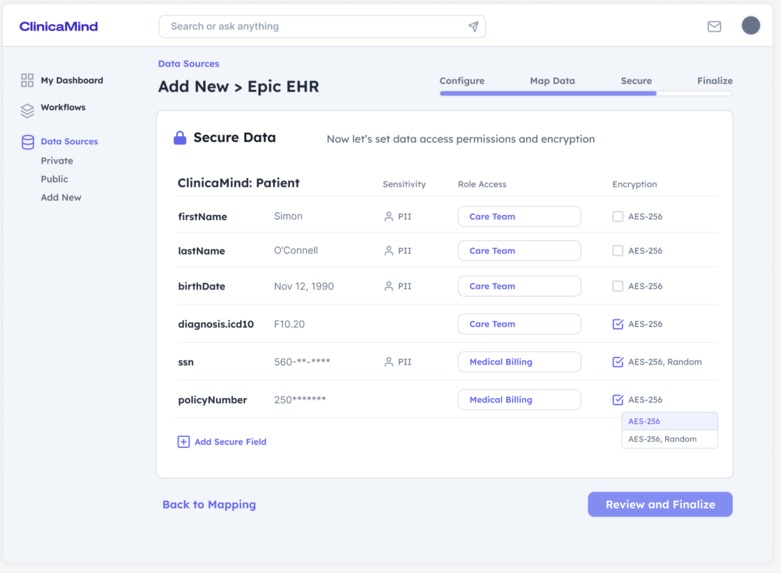
Task: Go to the Secure step tab
Action: (x=636, y=81)
